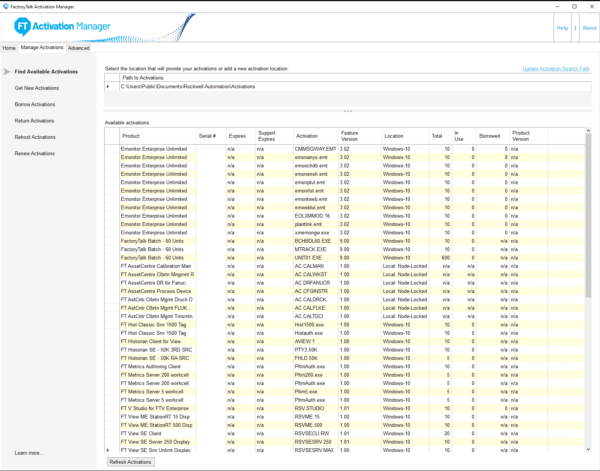Select the MTRACK.EXE activation cell
Image resolution: width=600 pixels, height=471 pixels.
(x=316, y=249)
